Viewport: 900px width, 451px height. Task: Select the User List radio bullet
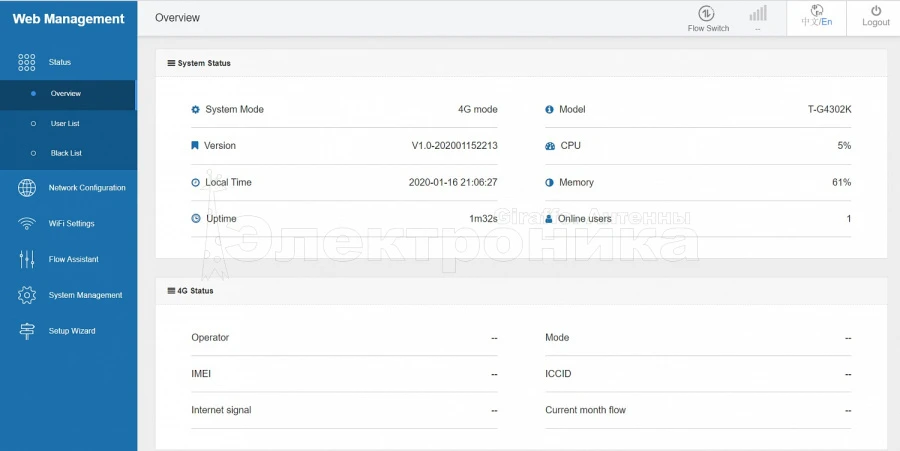pos(34,124)
